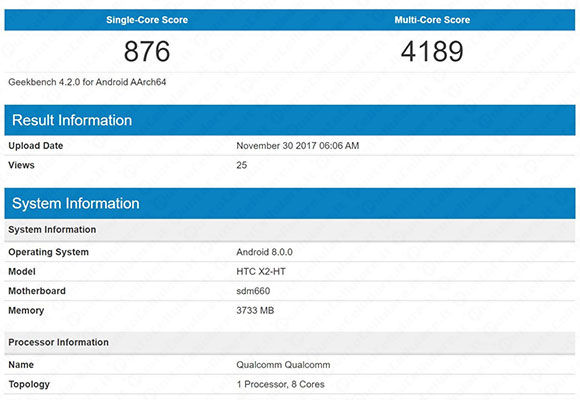This screenshot has width=580, height=400.
Task: Select the Android 8.0.0 value
Action: (264, 252)
